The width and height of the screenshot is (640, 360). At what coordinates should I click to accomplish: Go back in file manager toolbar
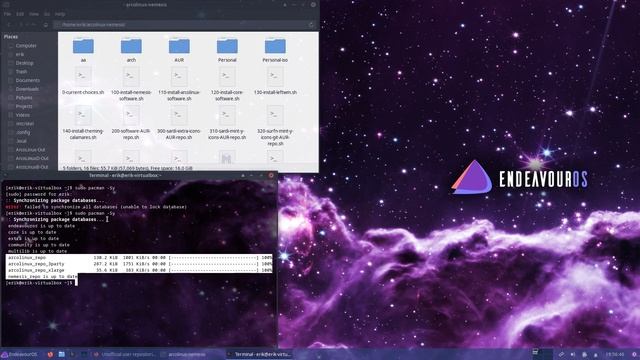point(9,24)
